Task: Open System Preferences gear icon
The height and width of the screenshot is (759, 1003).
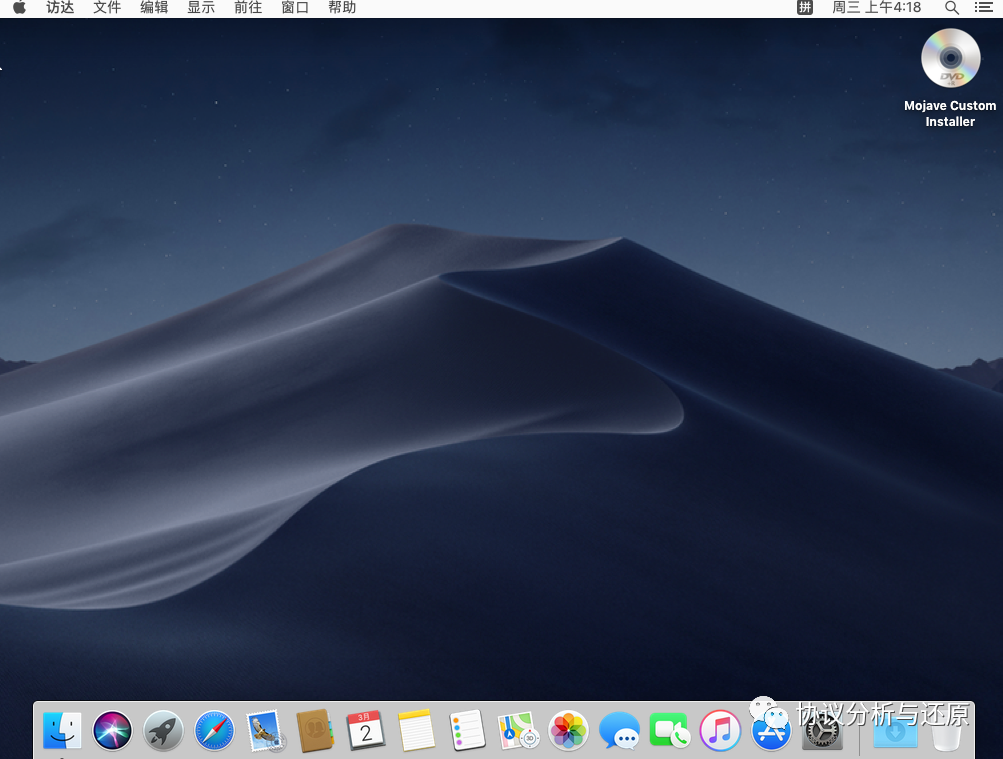Action: coord(822,730)
